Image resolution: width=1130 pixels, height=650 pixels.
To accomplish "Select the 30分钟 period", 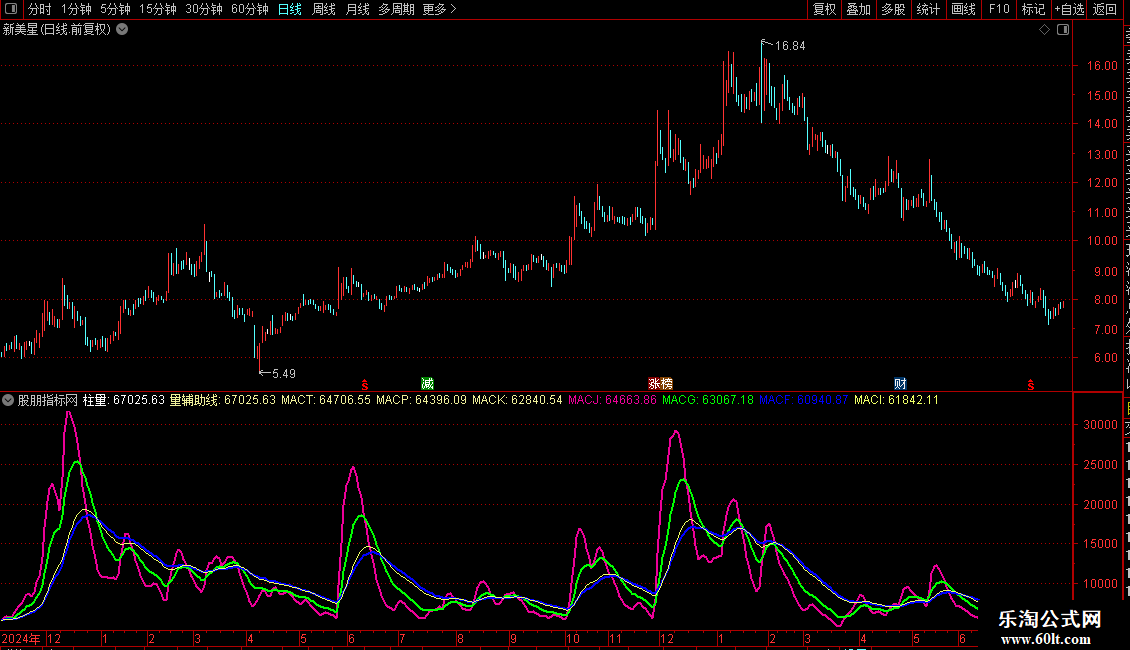I will (x=204, y=9).
